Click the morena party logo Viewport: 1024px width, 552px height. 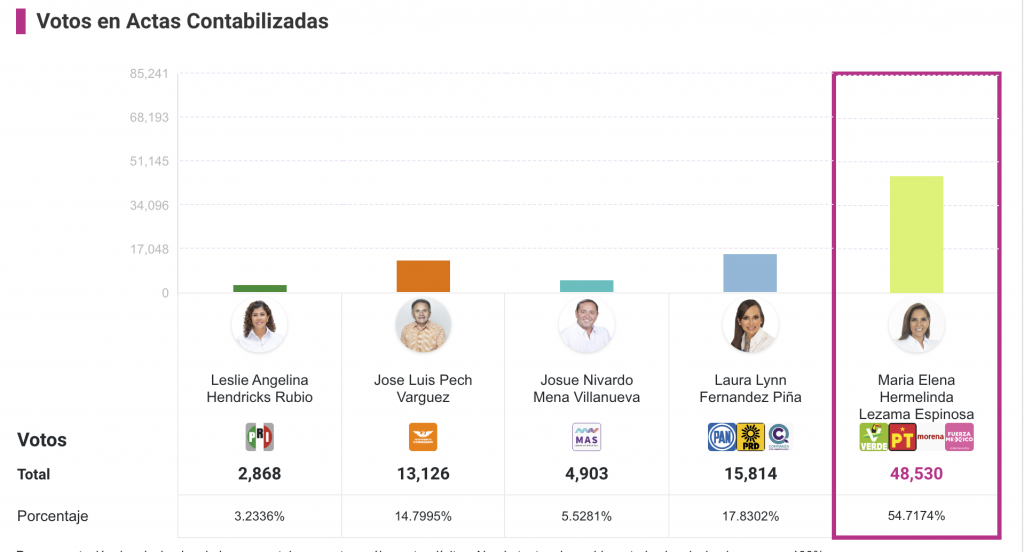(x=930, y=437)
